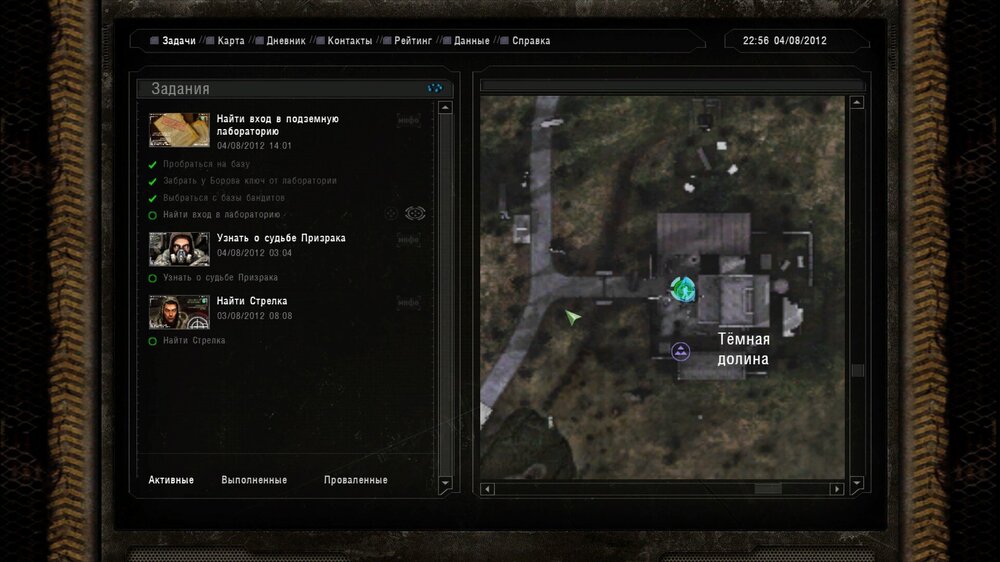
Task: Click map vertical scrollbar down arrow
Action: click(x=857, y=483)
